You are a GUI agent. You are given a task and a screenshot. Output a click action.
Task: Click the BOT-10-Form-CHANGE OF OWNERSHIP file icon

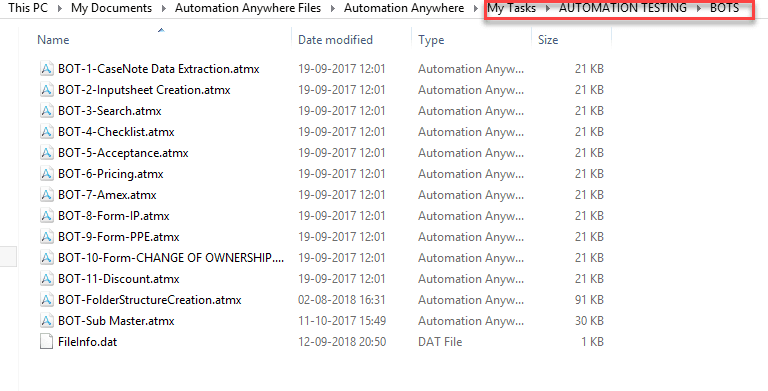(46, 258)
